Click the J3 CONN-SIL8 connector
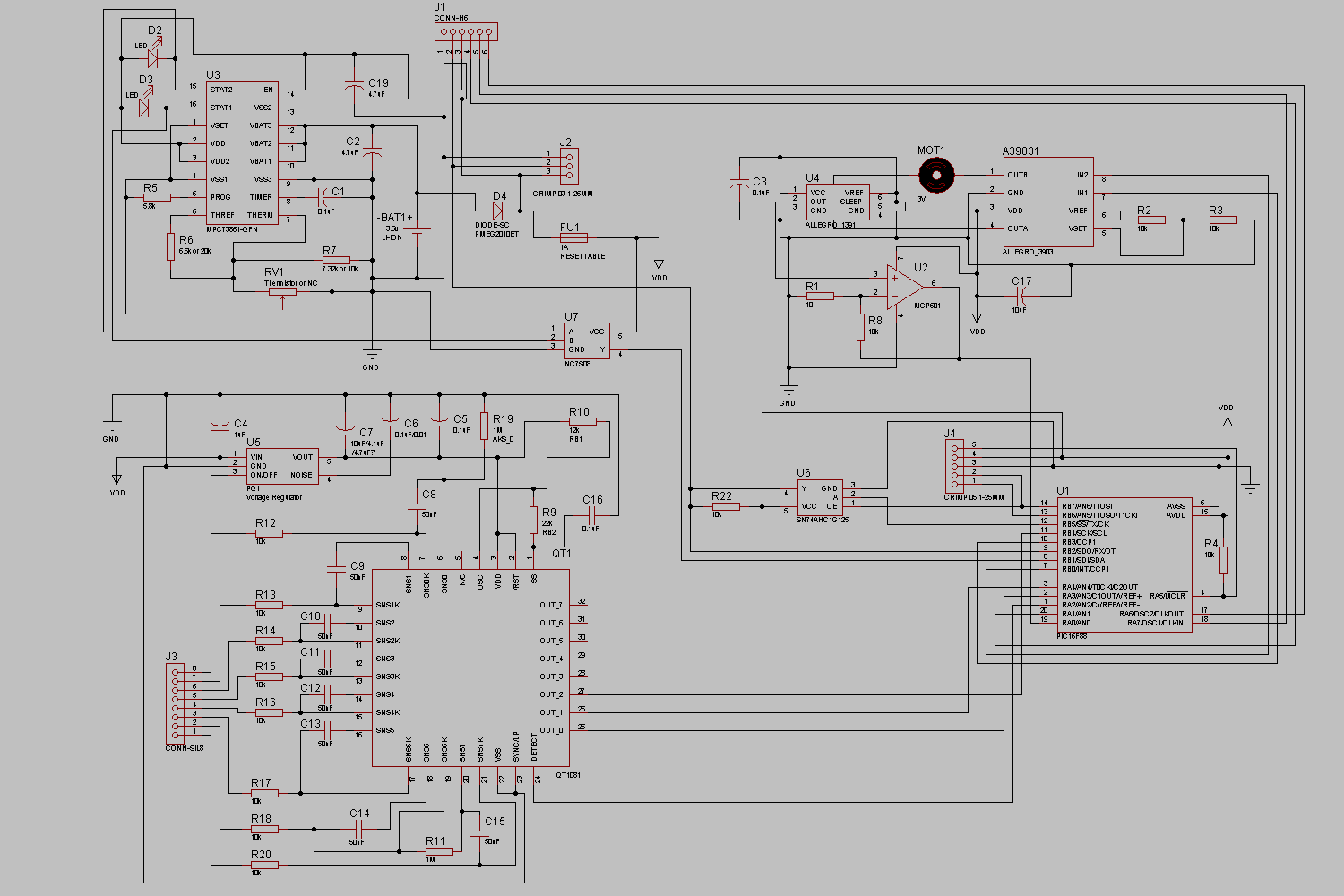This screenshot has width=1344, height=896. tap(175, 703)
